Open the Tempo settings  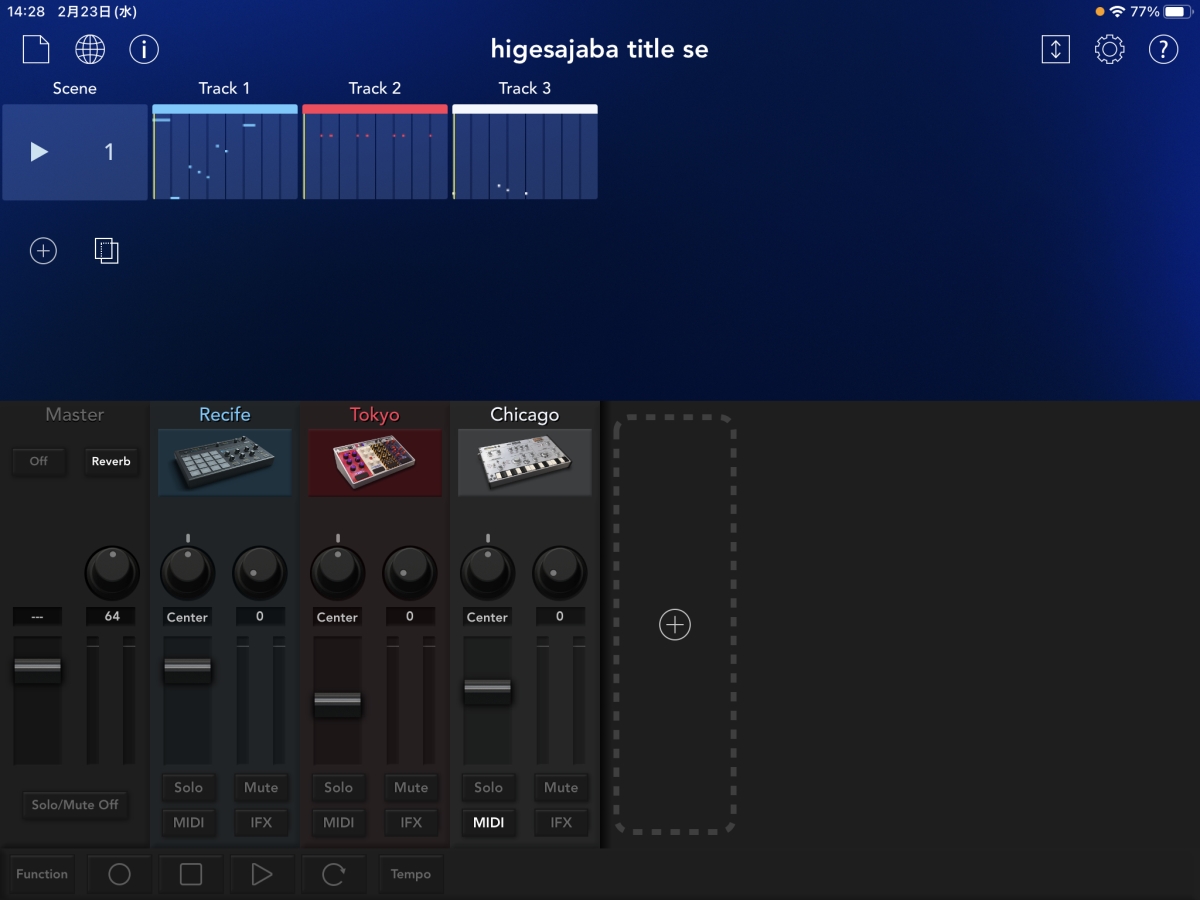click(x=410, y=874)
